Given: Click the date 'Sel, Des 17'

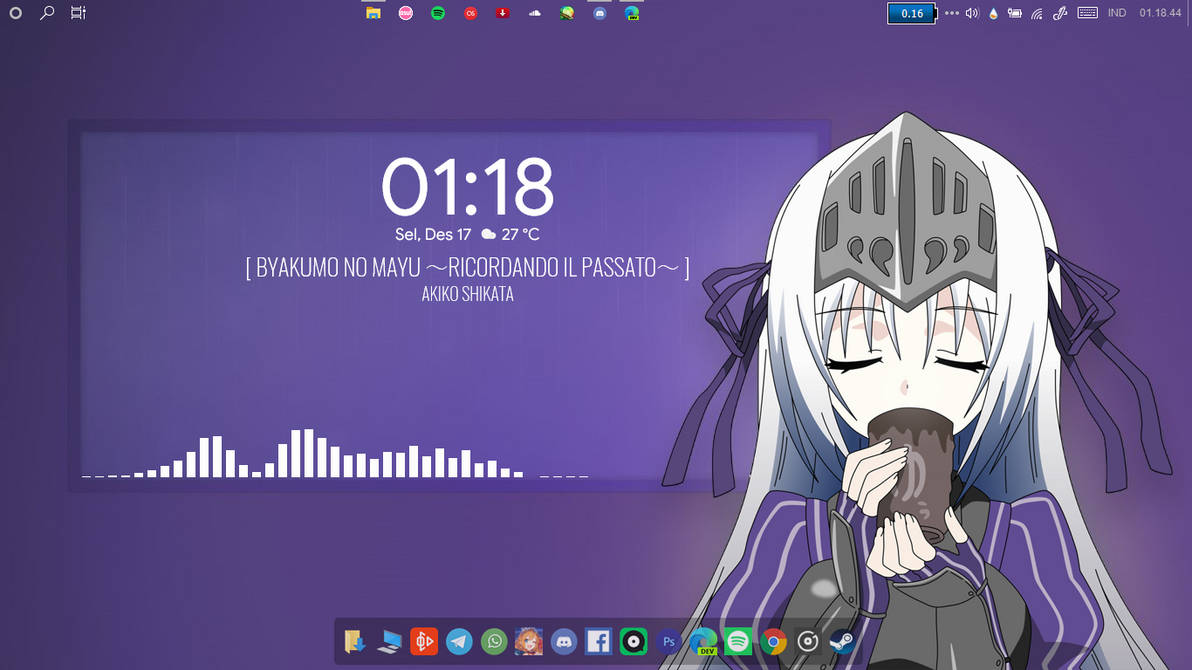Looking at the screenshot, I should click(433, 234).
